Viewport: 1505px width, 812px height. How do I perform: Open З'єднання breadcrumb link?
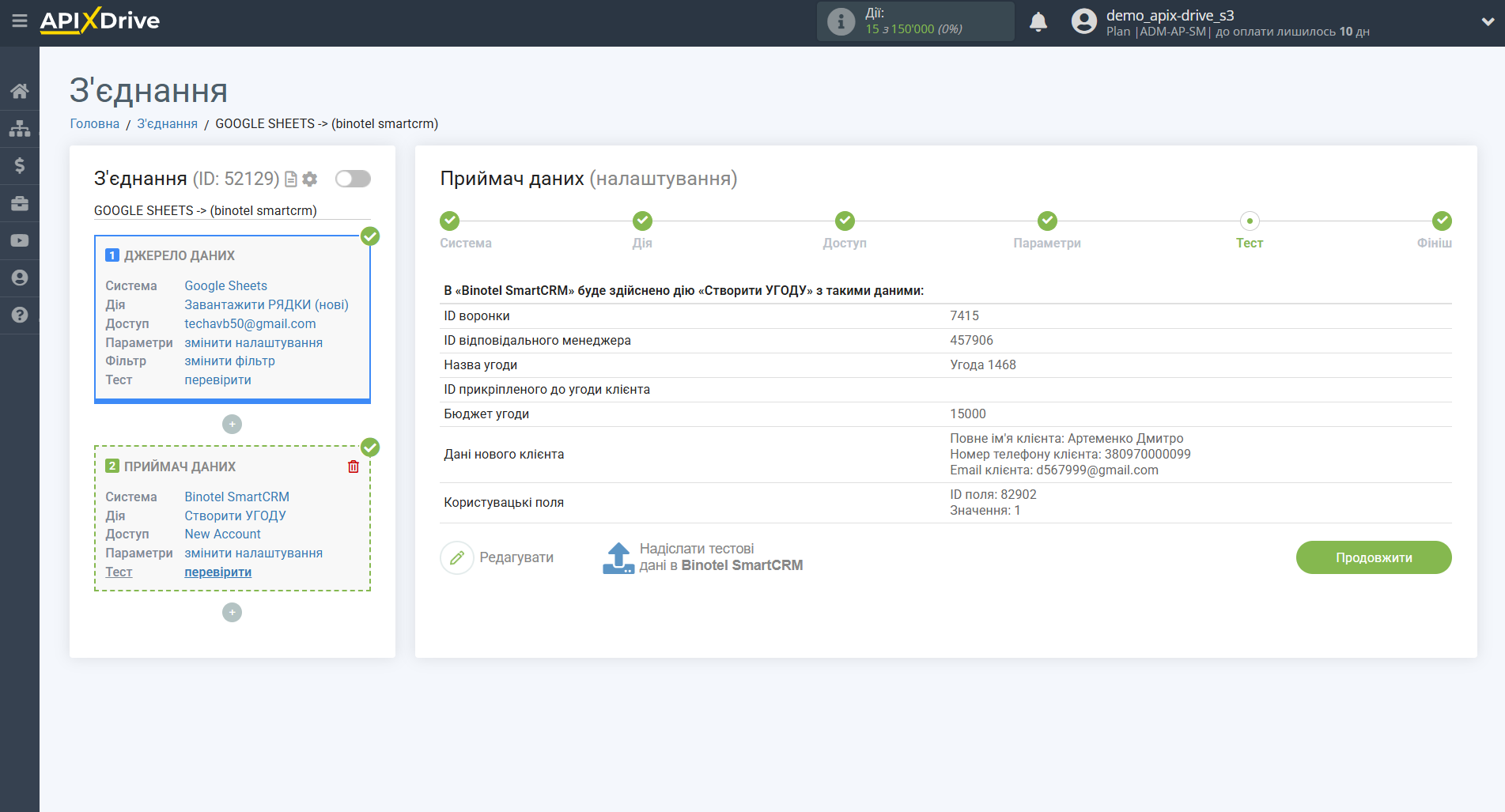click(x=168, y=123)
